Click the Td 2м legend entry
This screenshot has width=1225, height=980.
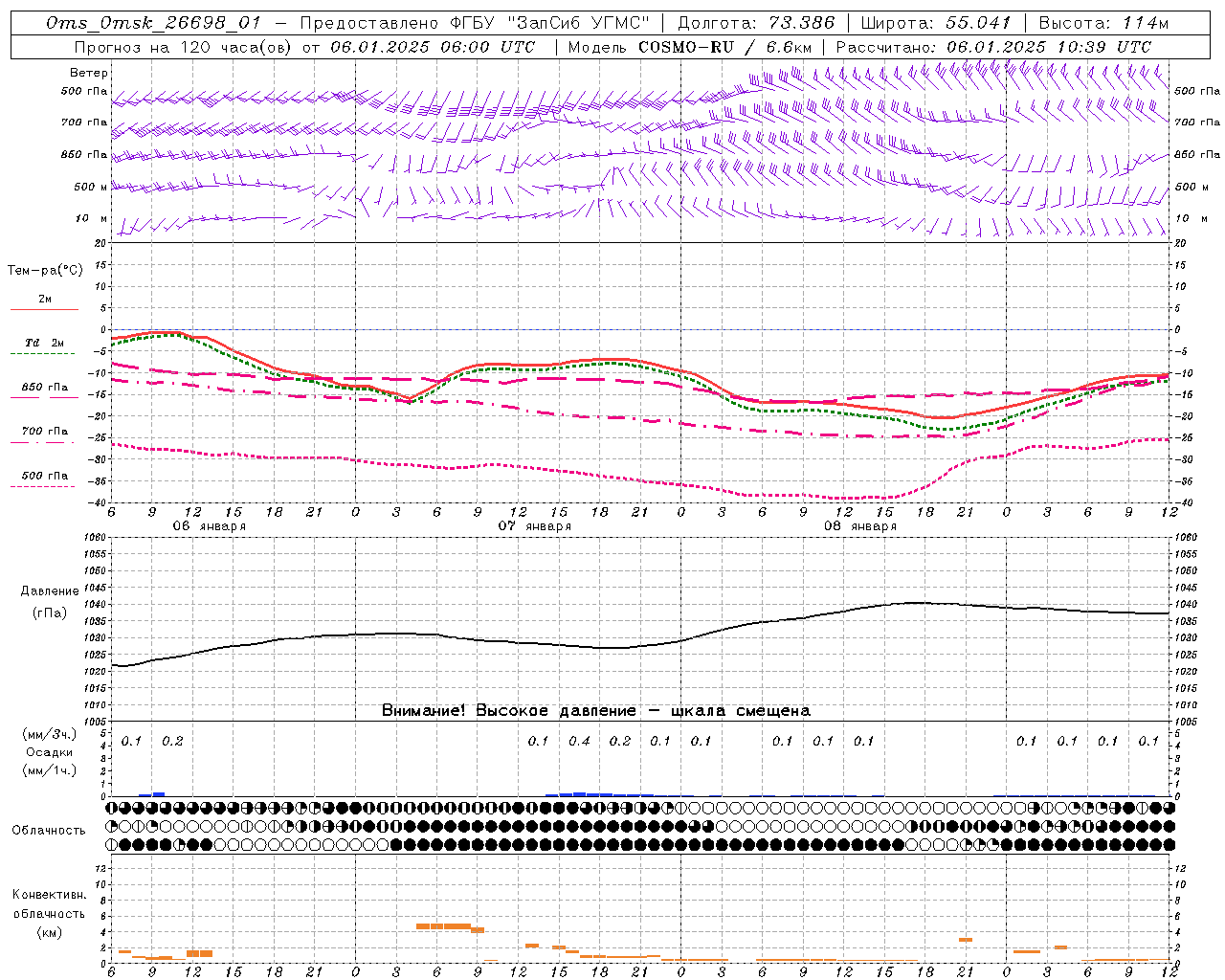click(45, 343)
